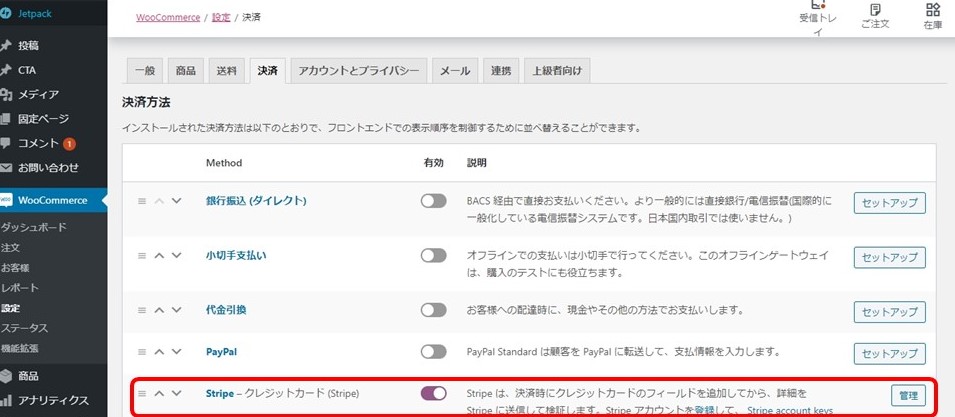
Task: Switch to the 連携 settings tab
Action: coord(501,71)
